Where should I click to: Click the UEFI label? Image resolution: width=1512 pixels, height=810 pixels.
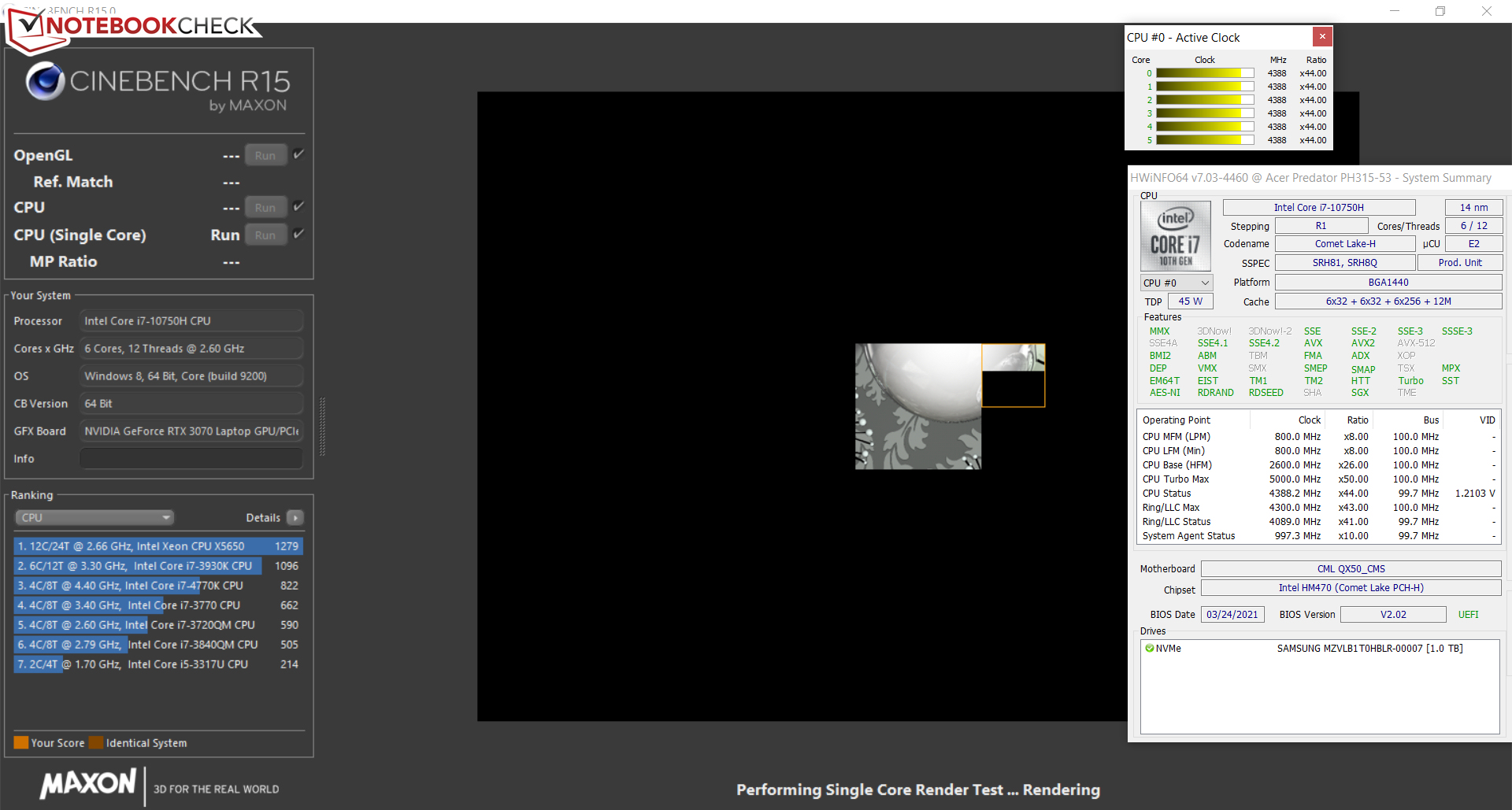1468,615
